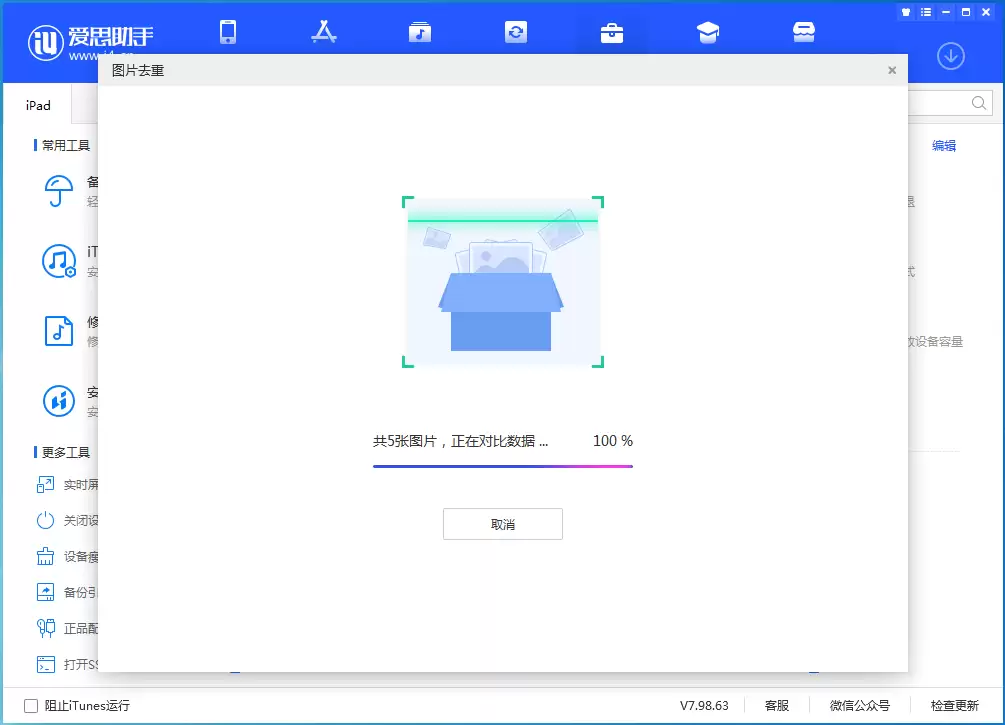Open 微信公众号 in status bar
The image size is (1005, 725).
tap(860, 706)
